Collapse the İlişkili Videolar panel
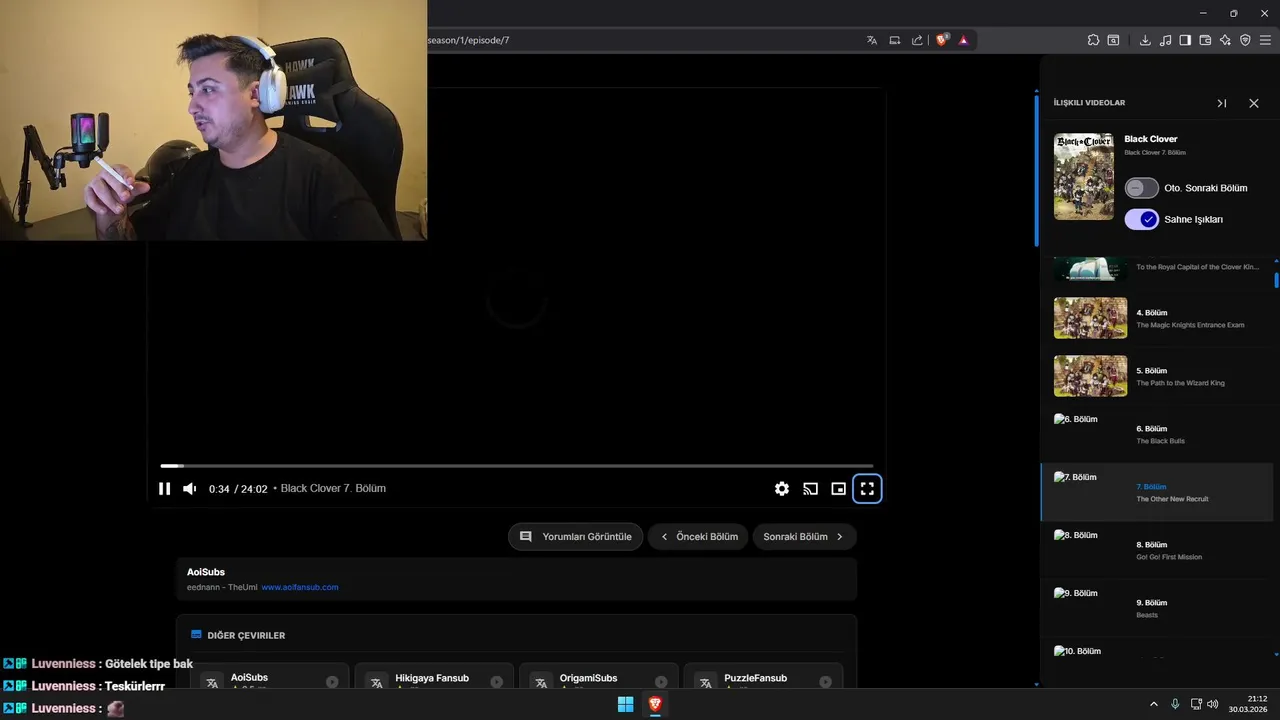The image size is (1280, 720). [x=1222, y=103]
